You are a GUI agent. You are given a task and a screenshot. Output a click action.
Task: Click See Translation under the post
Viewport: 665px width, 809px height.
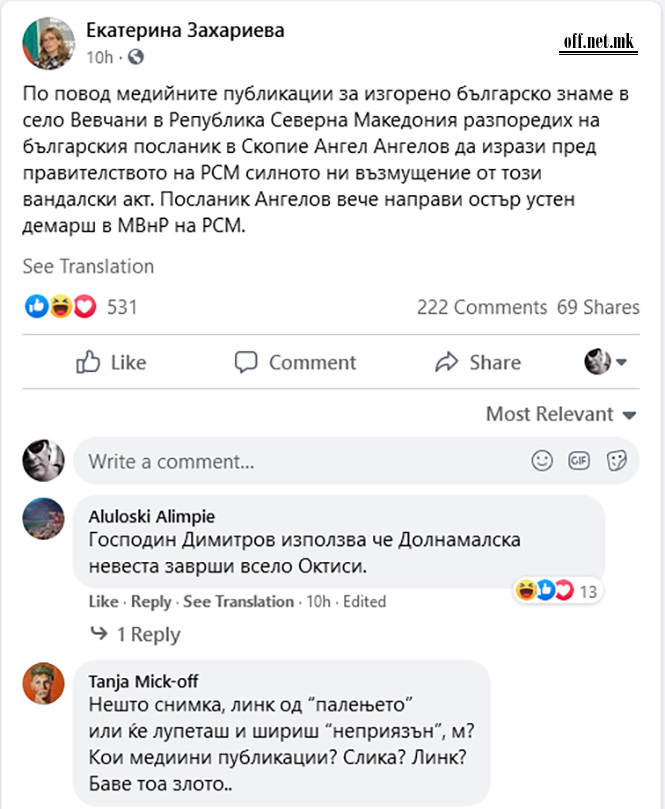pyautogui.click(x=88, y=266)
